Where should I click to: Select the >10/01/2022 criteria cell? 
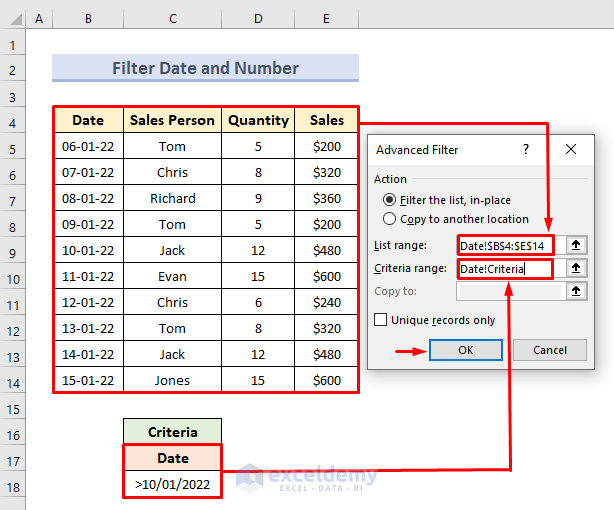tap(172, 484)
